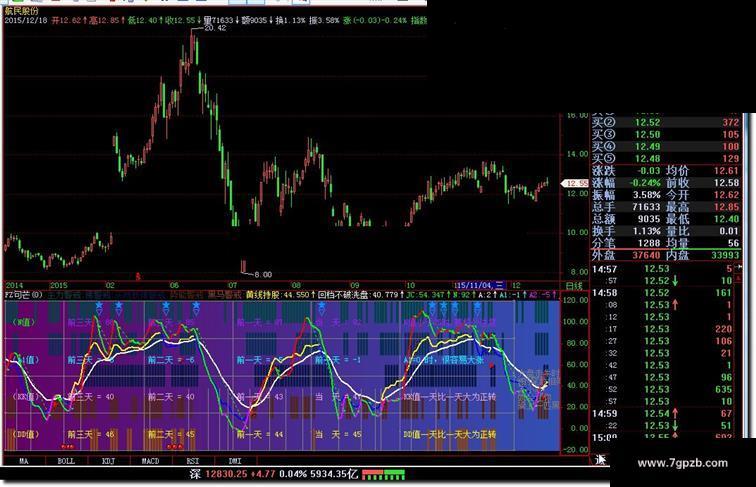
Task: Select the 买② 12.52 bid row
Action: 665,122
